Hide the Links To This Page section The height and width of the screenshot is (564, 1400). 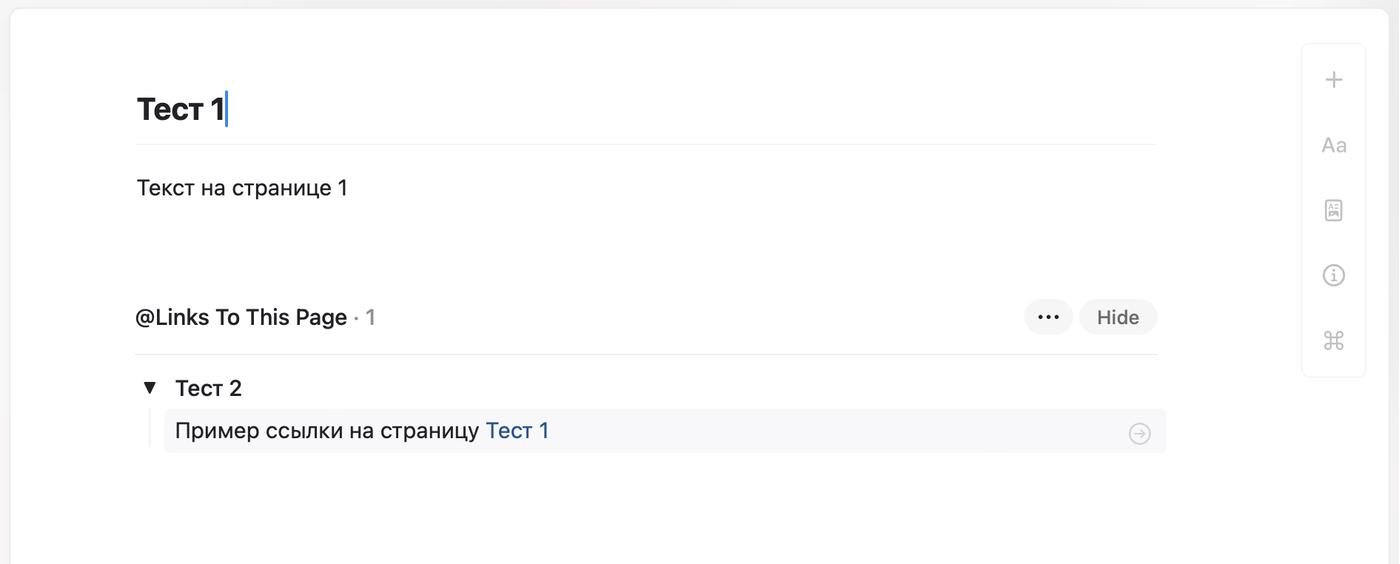click(x=1117, y=317)
